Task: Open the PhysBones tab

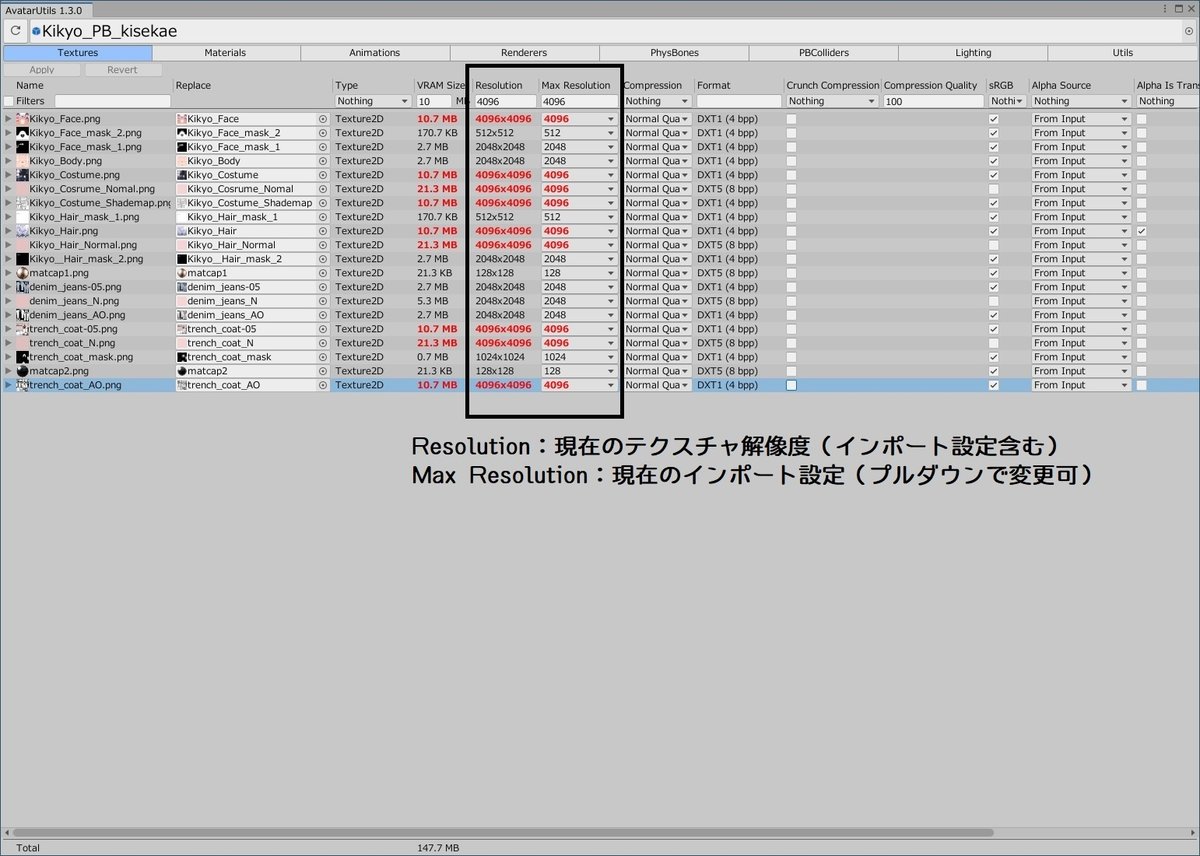Action: click(674, 52)
